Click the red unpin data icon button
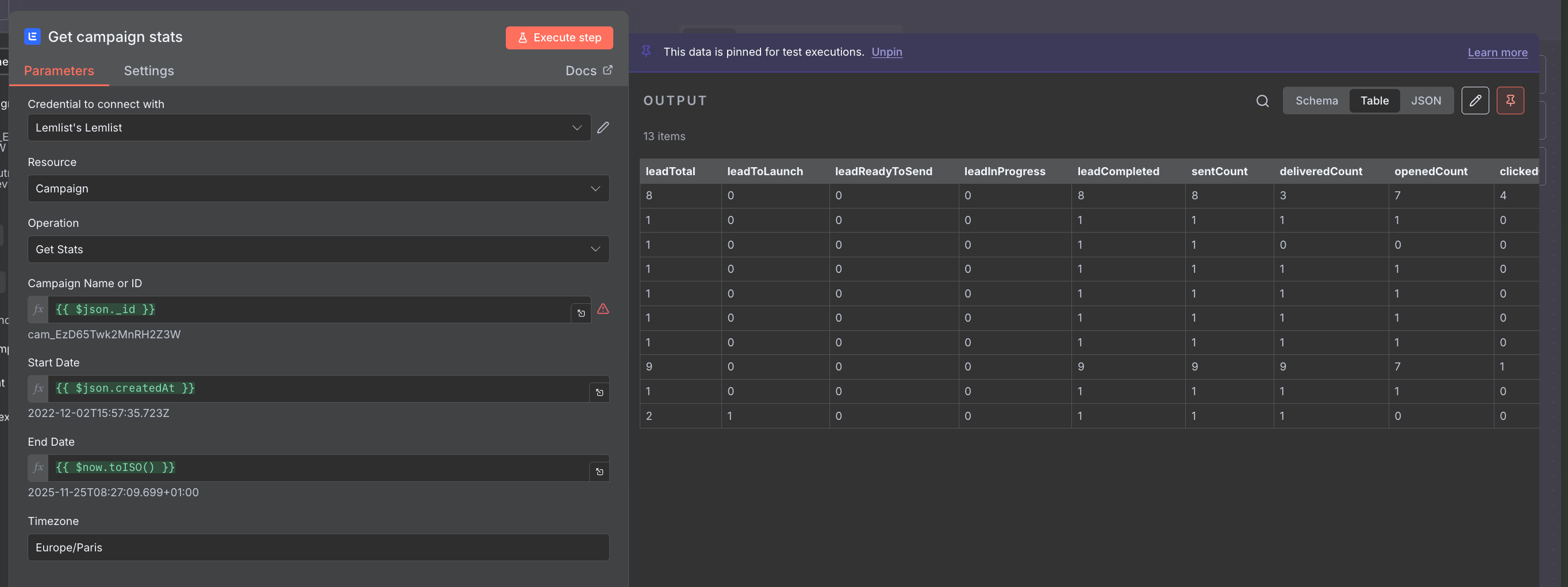1568x587 pixels. pyautogui.click(x=1510, y=101)
